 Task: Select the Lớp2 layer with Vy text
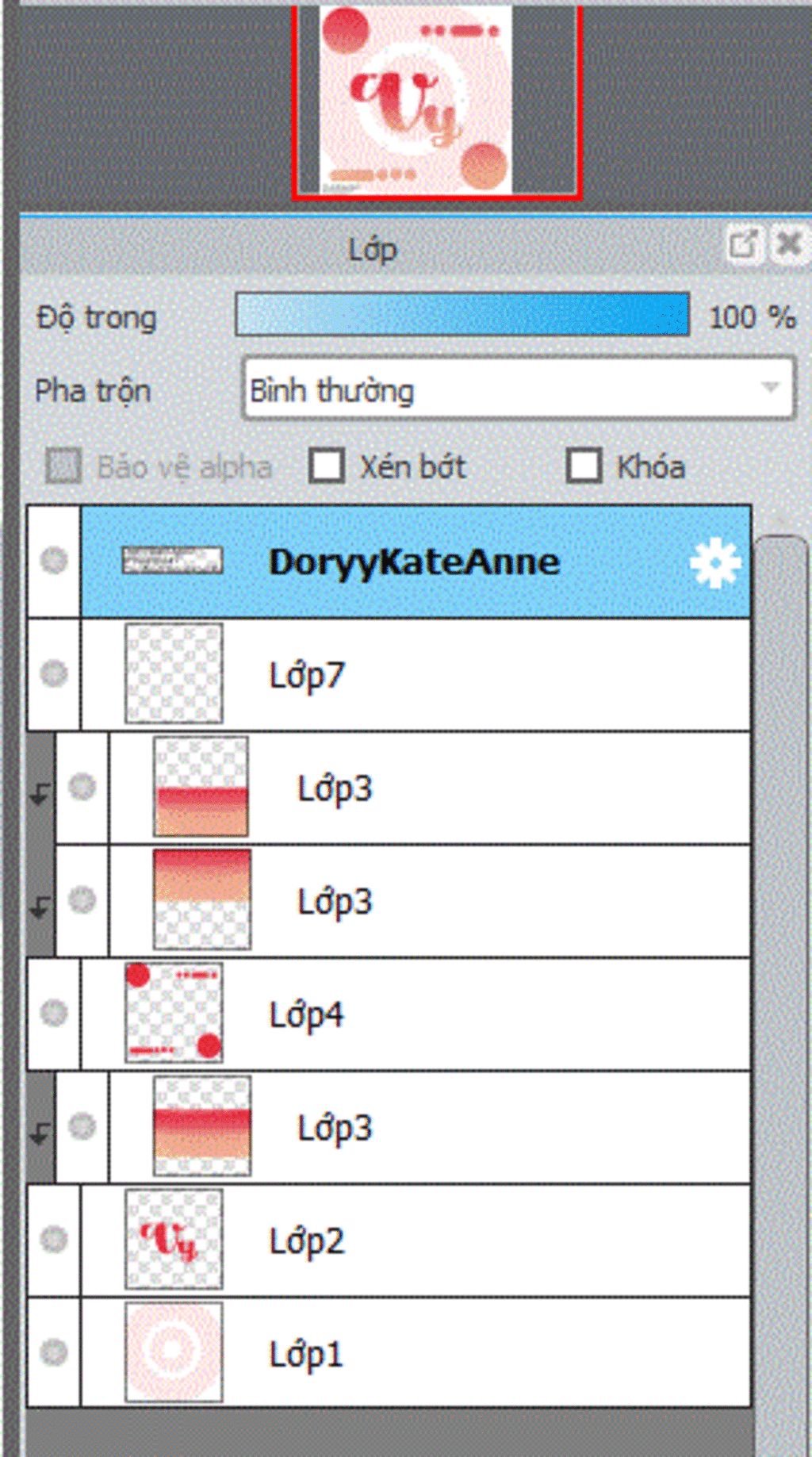[x=416, y=1240]
